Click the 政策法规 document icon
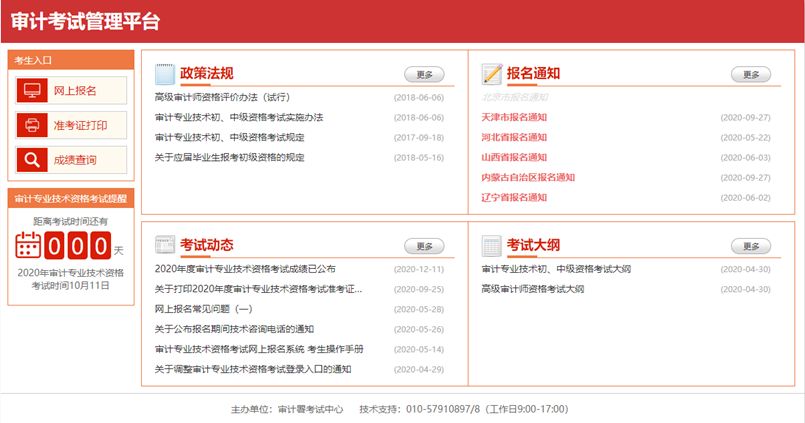The image size is (805, 423). tap(165, 74)
